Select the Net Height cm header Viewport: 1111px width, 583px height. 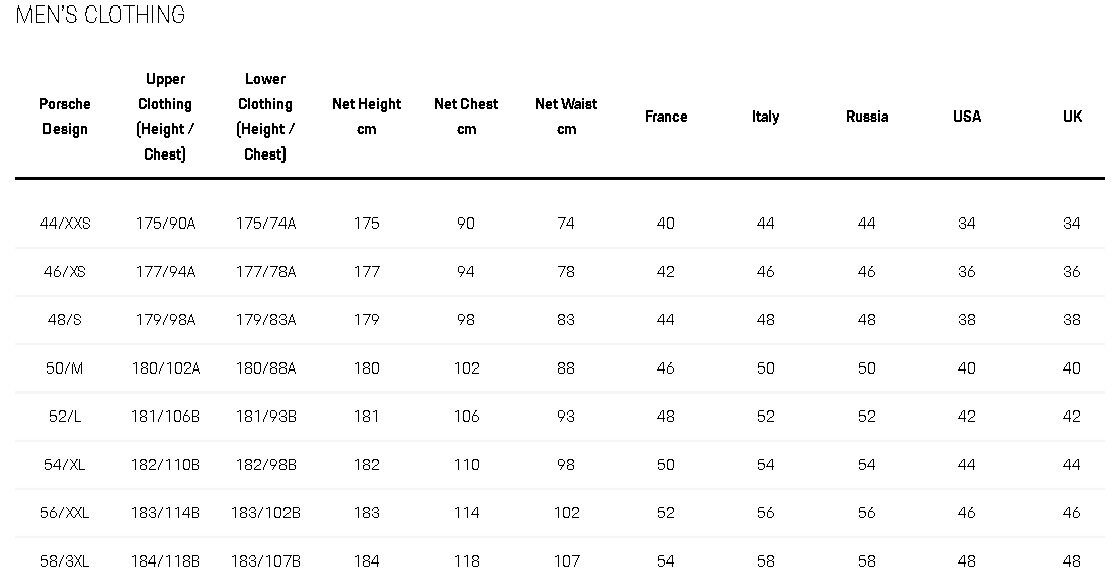click(366, 116)
